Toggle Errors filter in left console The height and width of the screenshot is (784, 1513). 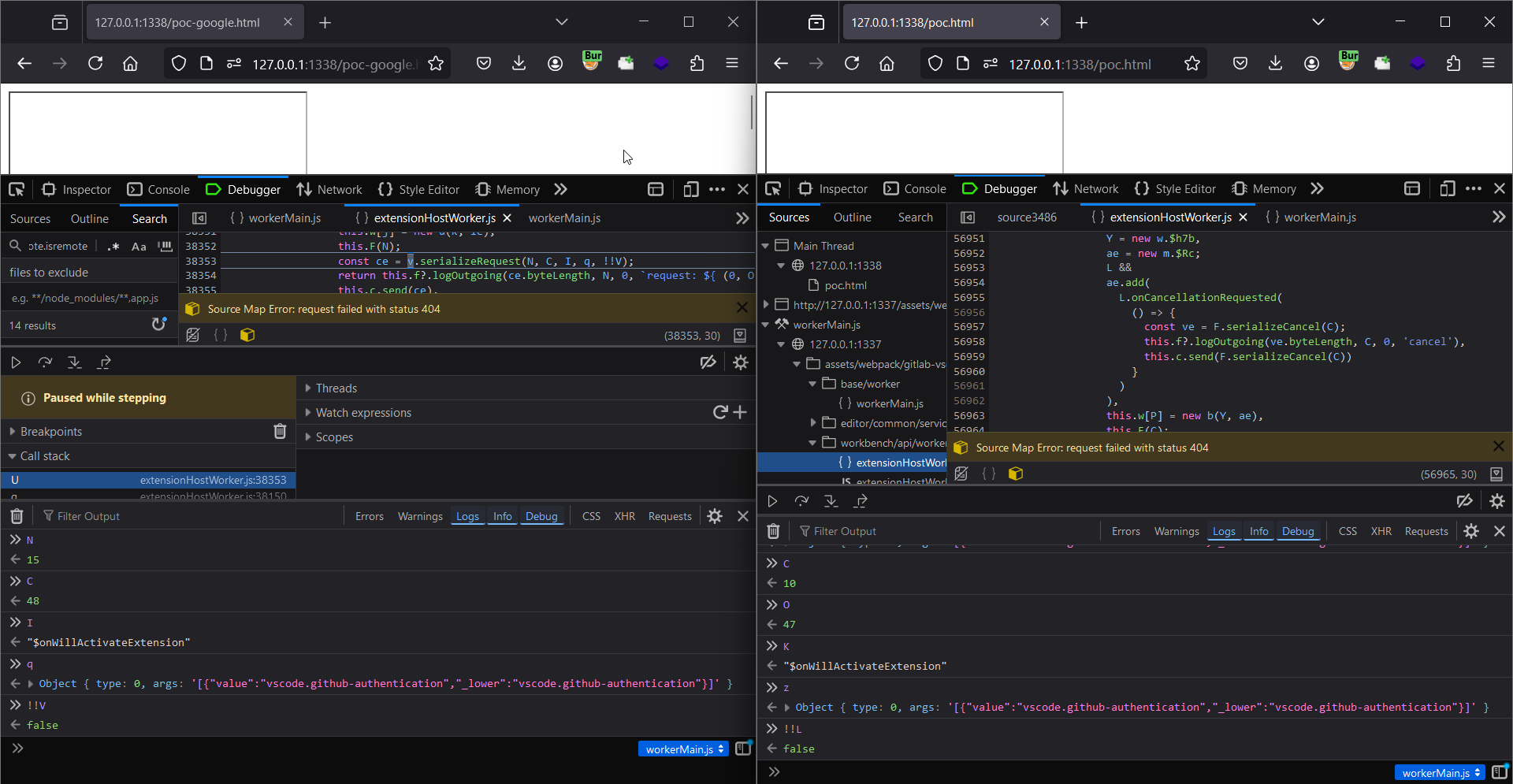pos(370,516)
